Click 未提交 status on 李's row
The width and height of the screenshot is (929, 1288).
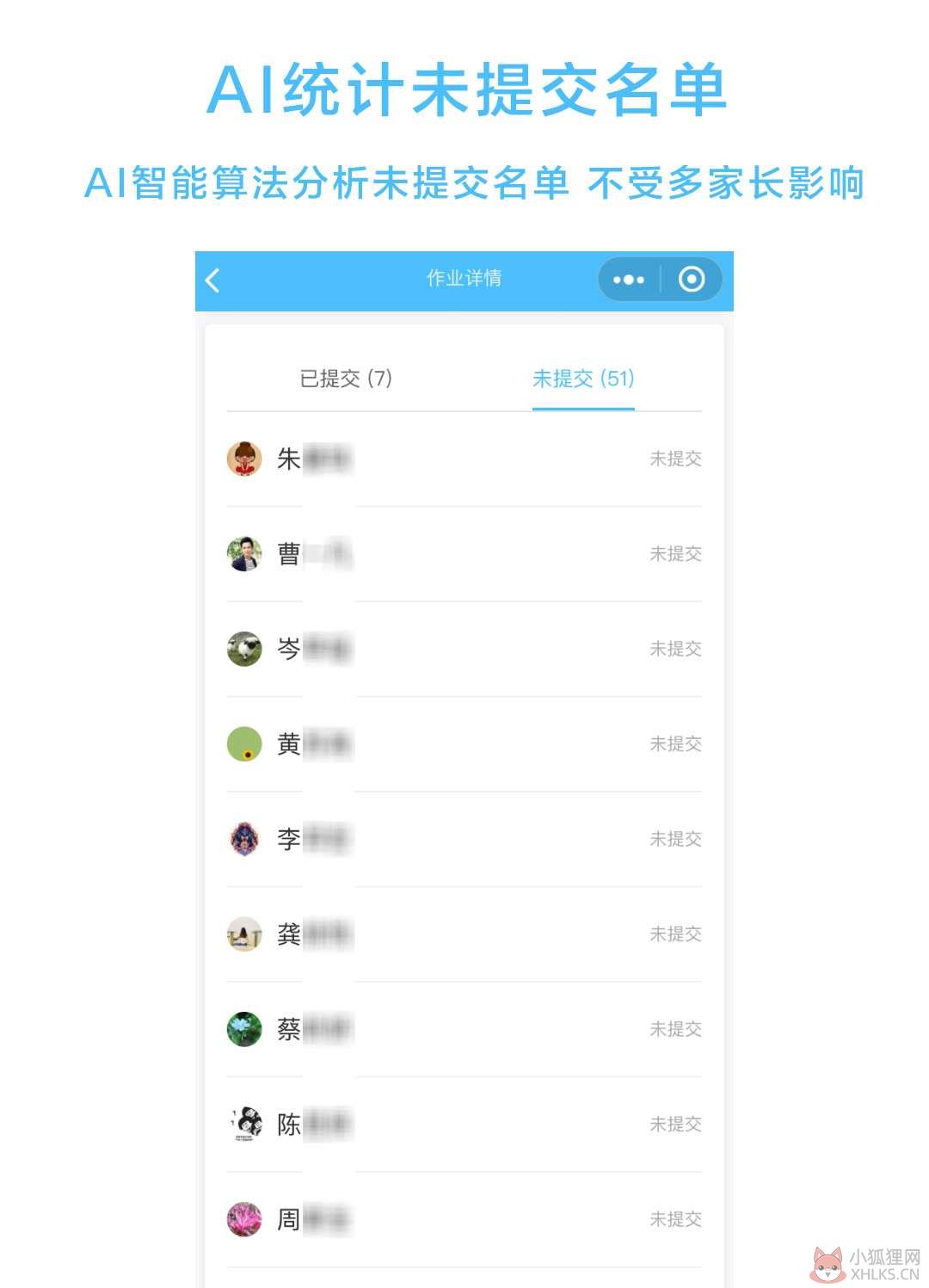[675, 839]
